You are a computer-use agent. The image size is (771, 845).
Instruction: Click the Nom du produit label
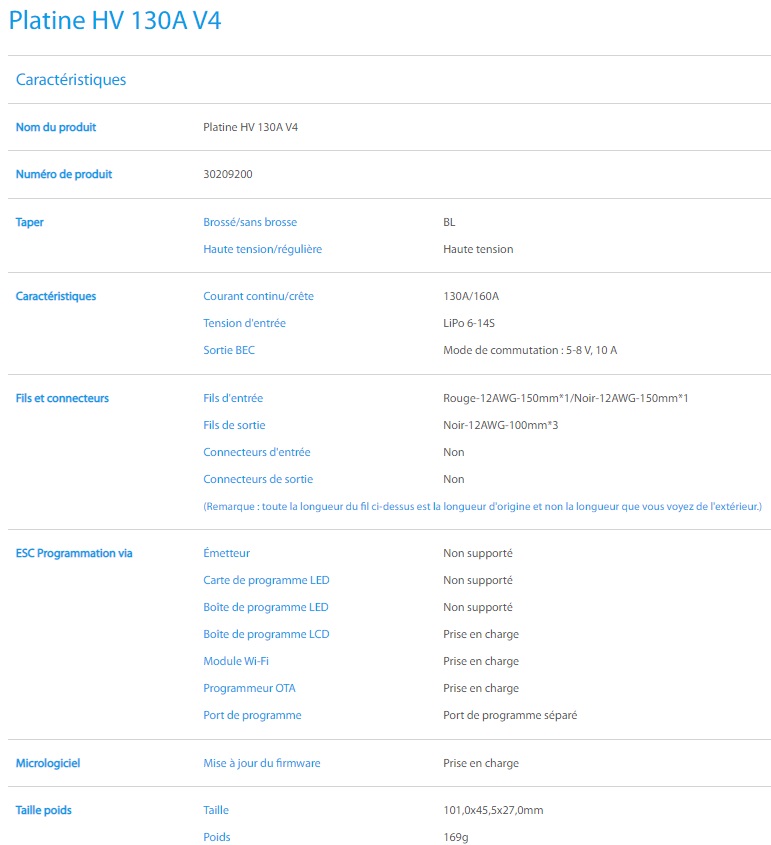click(x=55, y=127)
